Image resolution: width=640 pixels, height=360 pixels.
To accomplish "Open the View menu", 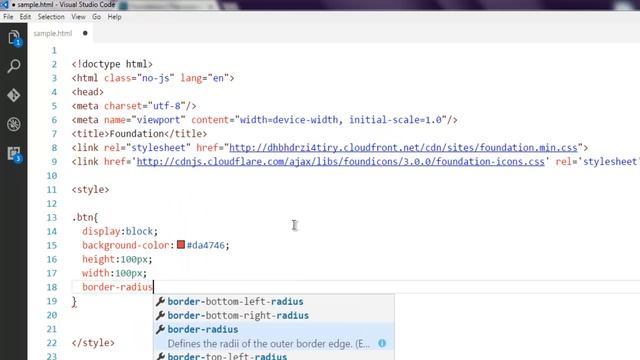I will pyautogui.click(x=78, y=17).
